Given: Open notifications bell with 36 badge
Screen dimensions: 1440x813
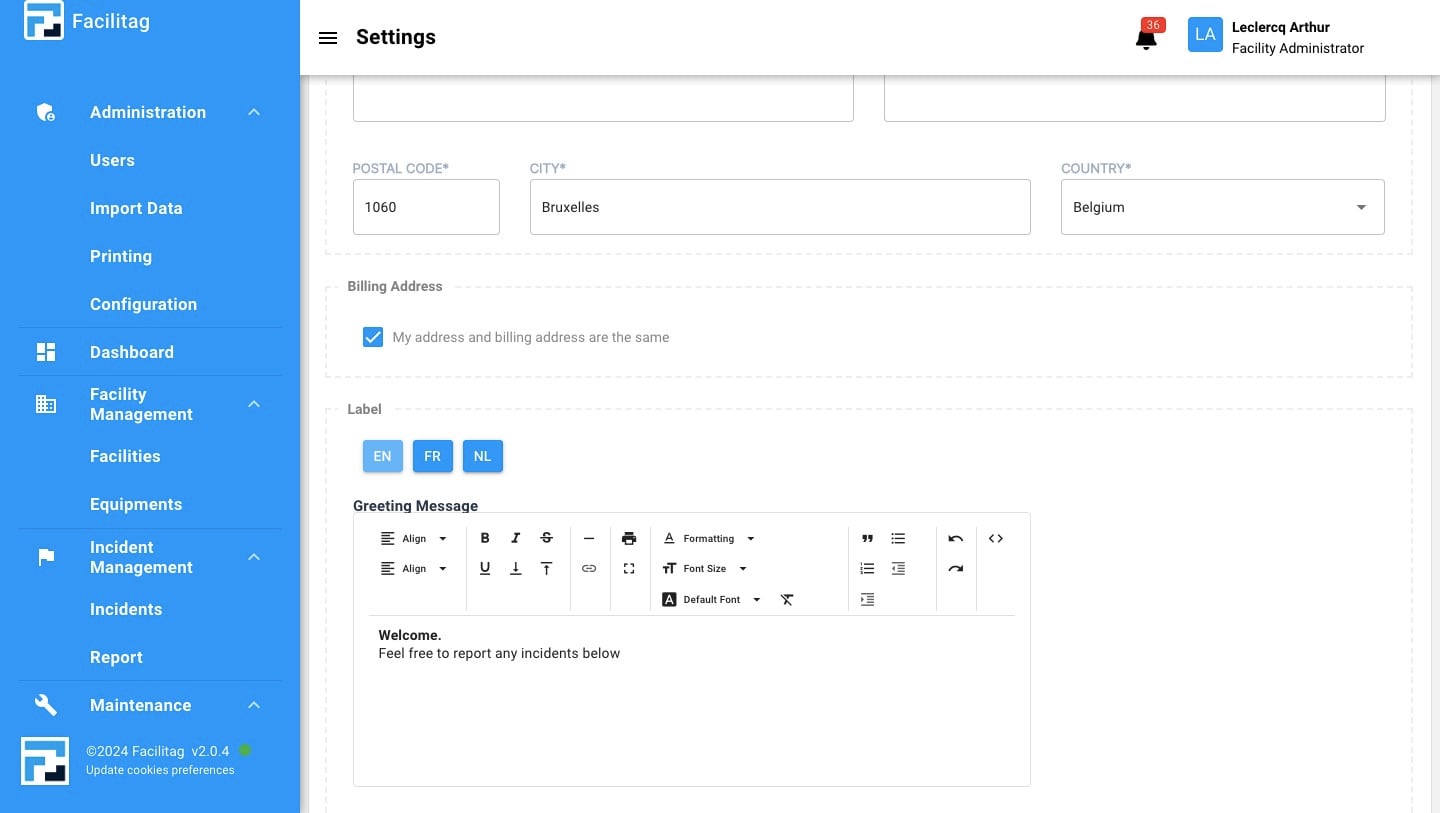Looking at the screenshot, I should point(1146,39).
